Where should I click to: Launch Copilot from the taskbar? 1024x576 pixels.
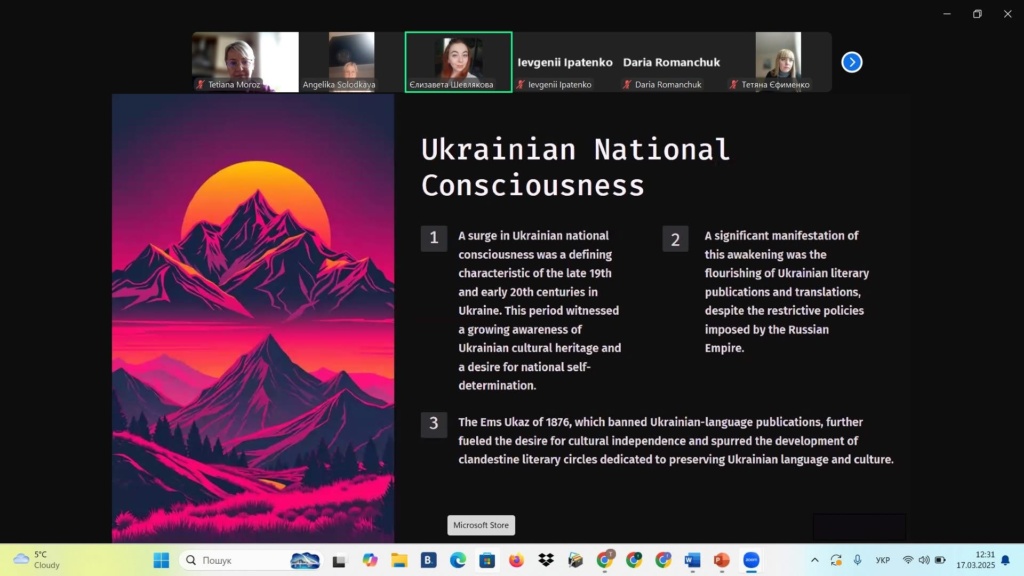click(370, 560)
